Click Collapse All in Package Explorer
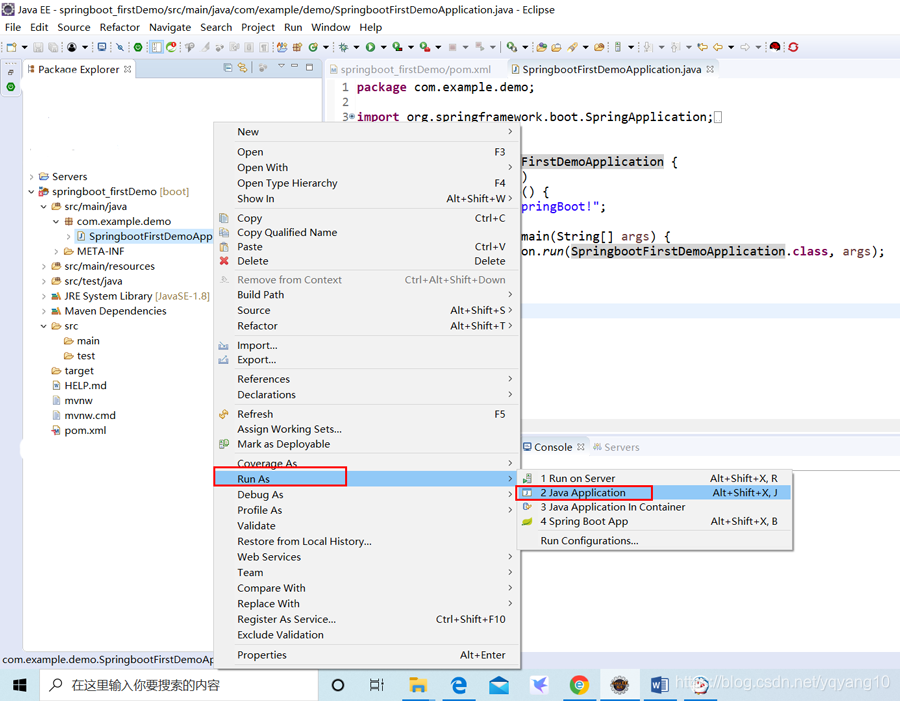This screenshot has width=900, height=701. (x=228, y=68)
